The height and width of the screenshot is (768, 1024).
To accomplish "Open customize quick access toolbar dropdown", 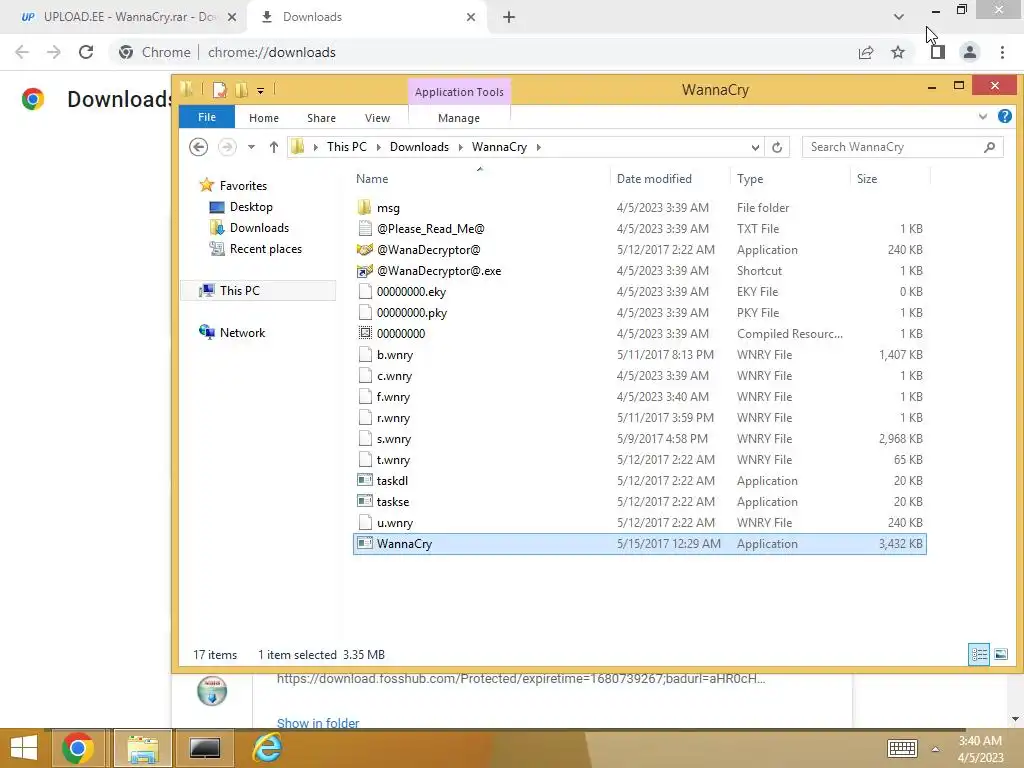I will [261, 90].
